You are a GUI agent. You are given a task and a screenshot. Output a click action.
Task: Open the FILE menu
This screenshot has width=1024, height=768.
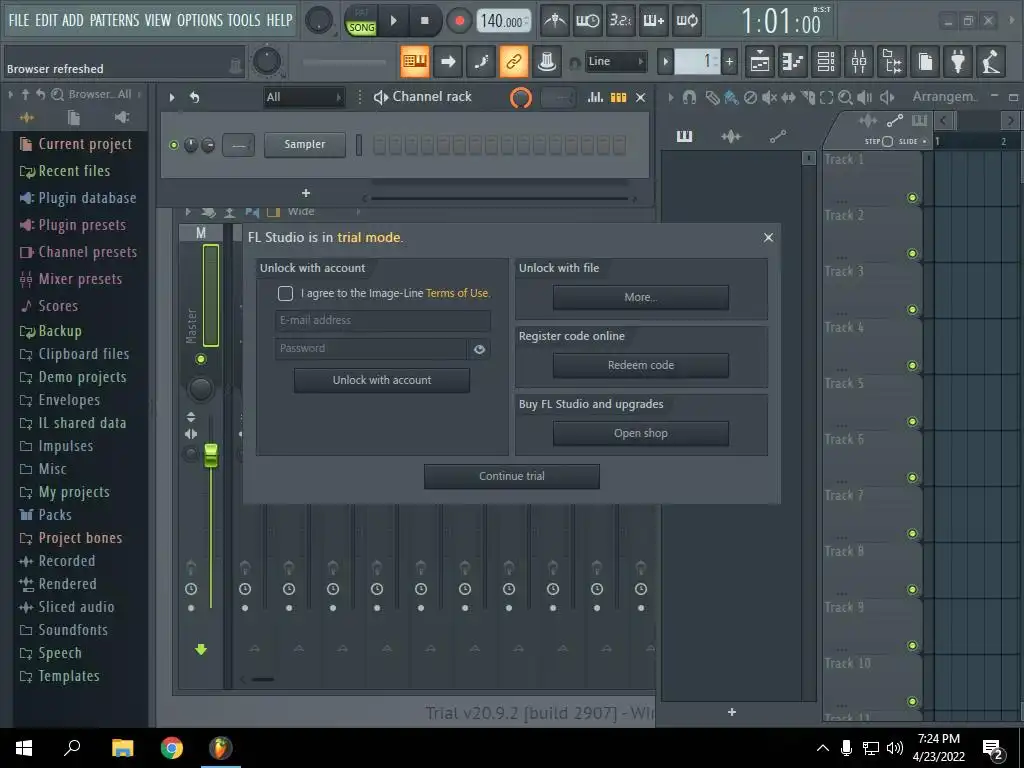[18, 20]
